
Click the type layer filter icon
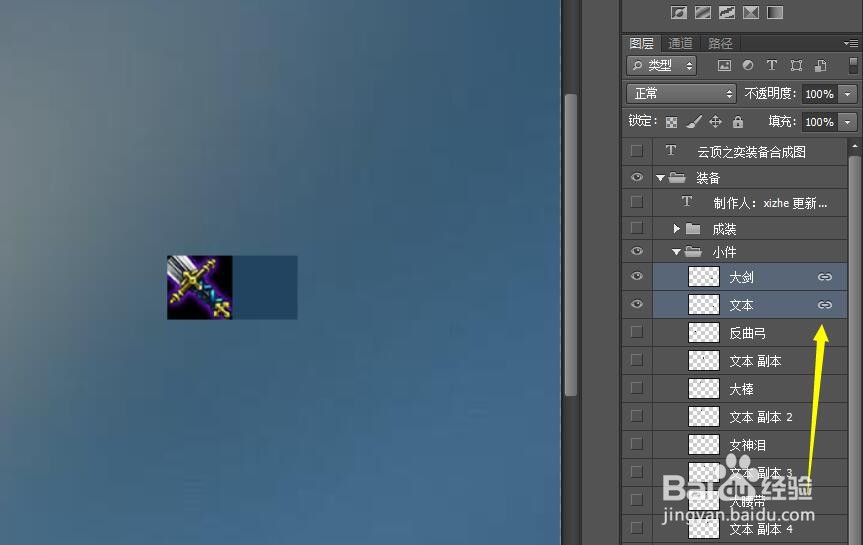[x=772, y=66]
